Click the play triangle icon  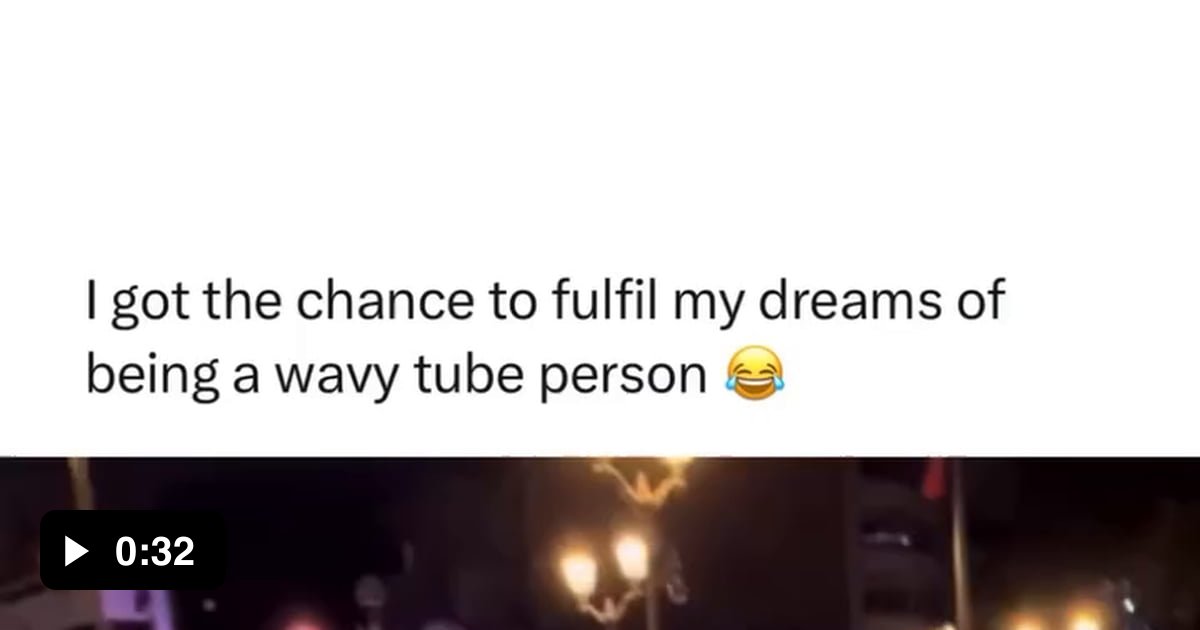(x=75, y=551)
